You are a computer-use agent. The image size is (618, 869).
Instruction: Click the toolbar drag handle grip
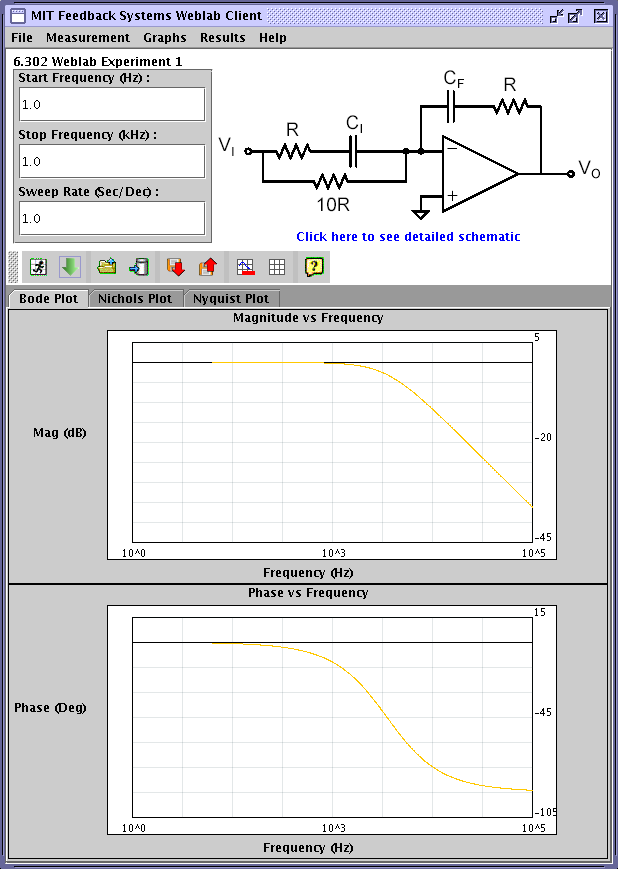click(13, 267)
